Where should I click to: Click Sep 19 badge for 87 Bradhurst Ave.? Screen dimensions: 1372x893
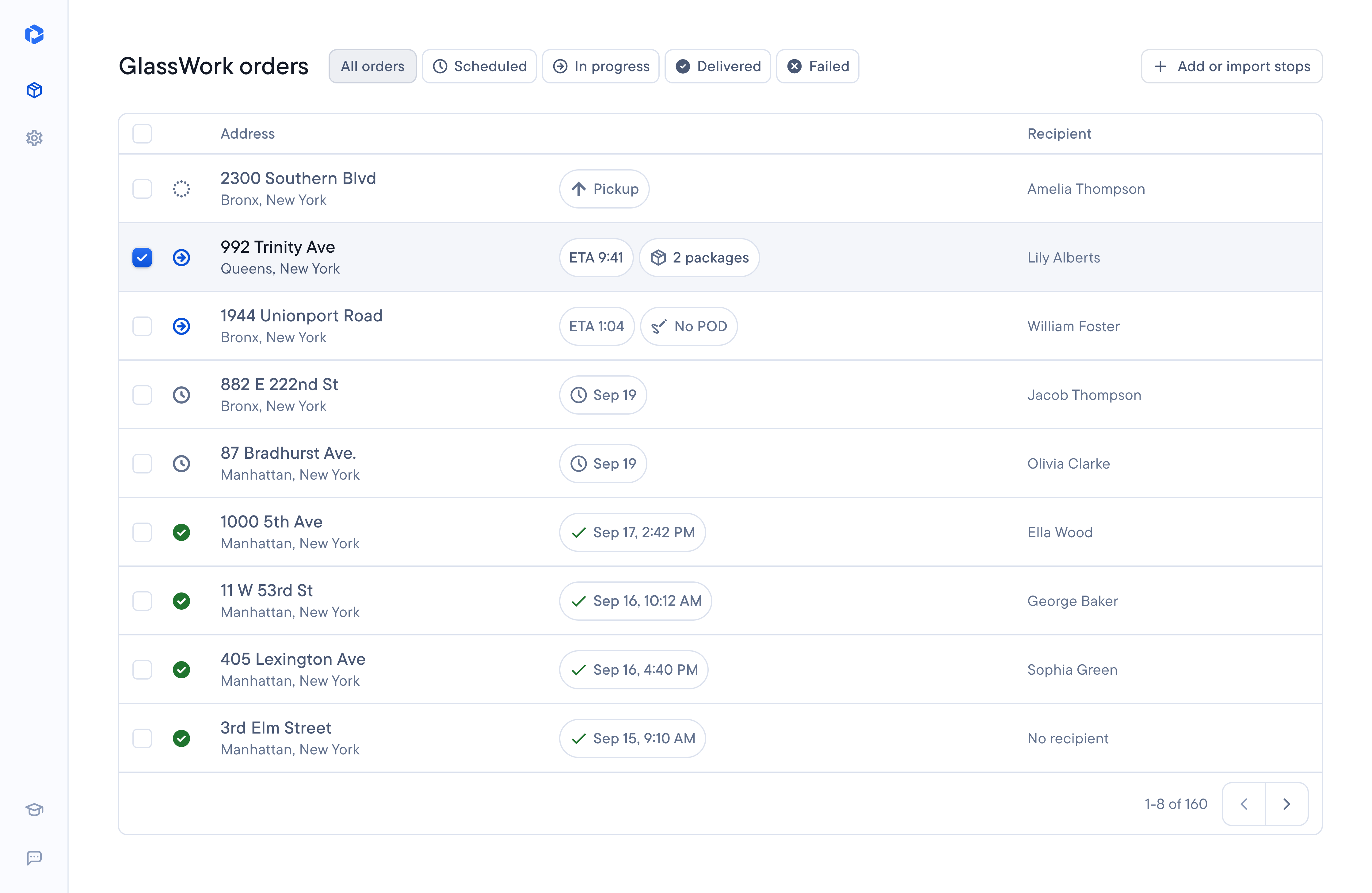click(x=603, y=463)
